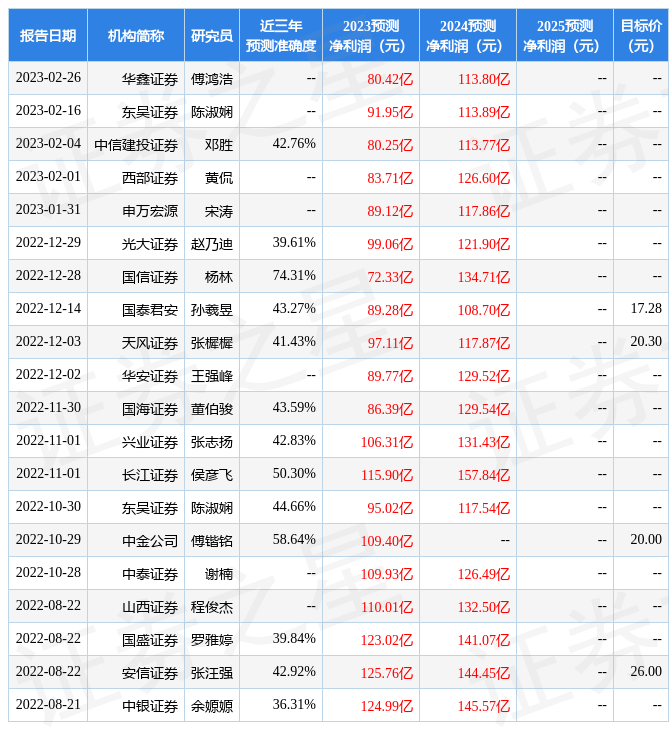Click the 机构简称 column header
The image size is (669, 730).
(x=136, y=36)
